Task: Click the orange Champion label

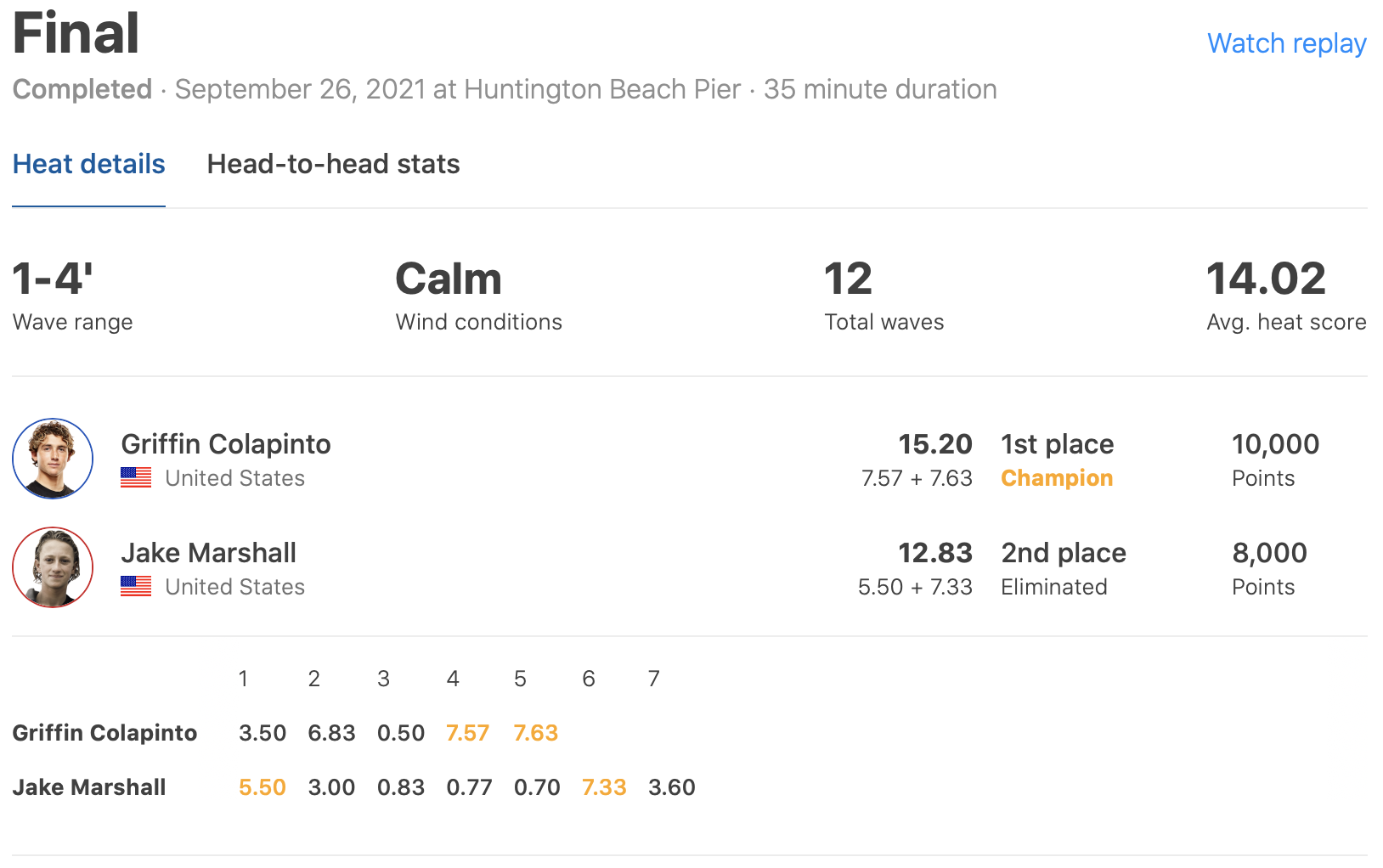Action: tap(1057, 478)
